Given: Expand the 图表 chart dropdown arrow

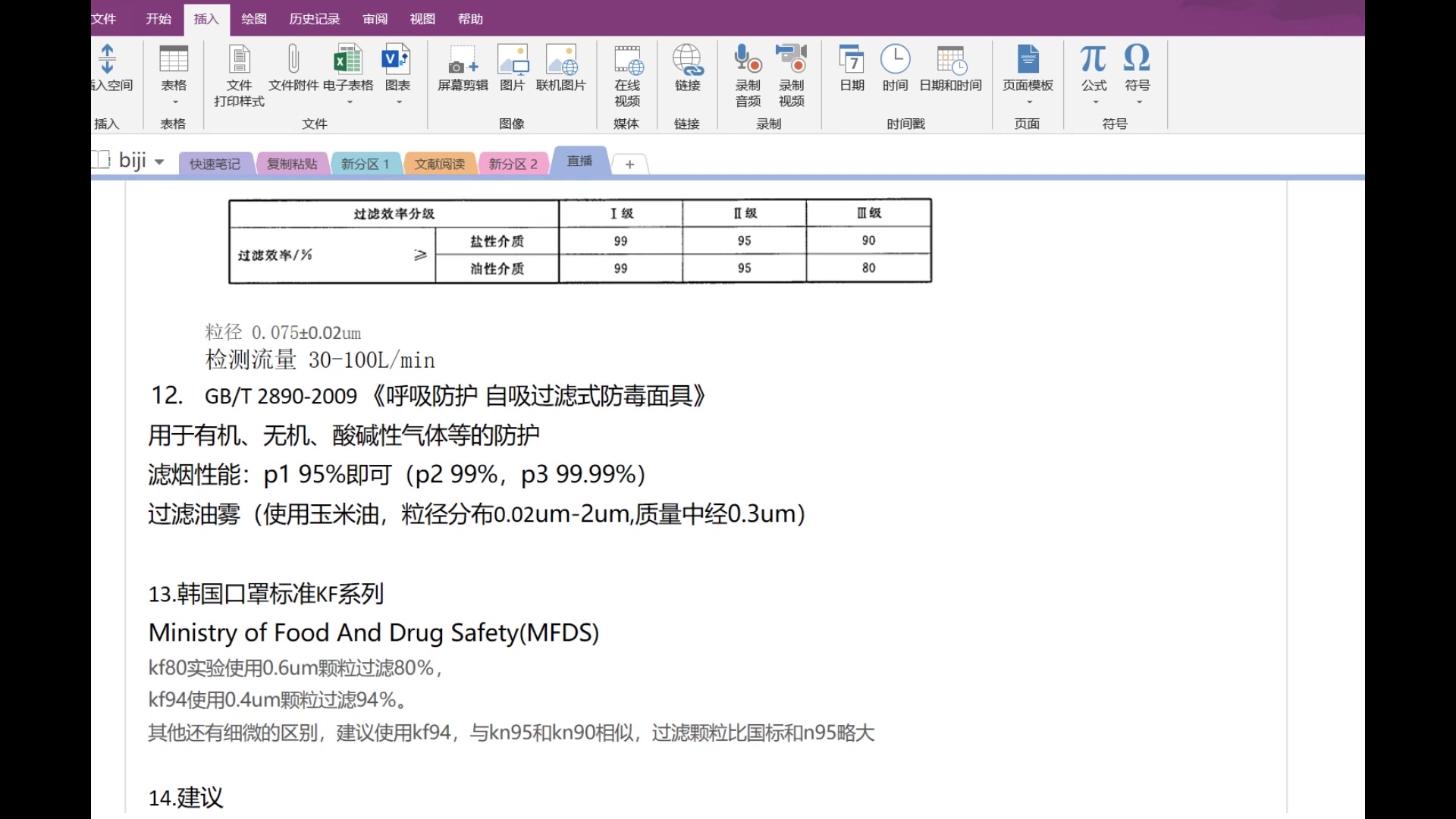Looking at the screenshot, I should [x=398, y=101].
